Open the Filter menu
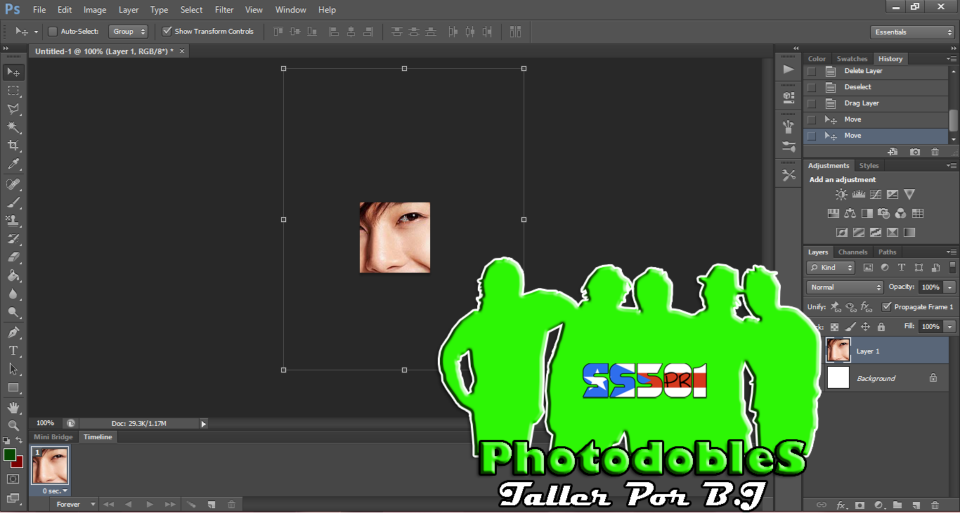The image size is (960, 513). click(x=224, y=10)
